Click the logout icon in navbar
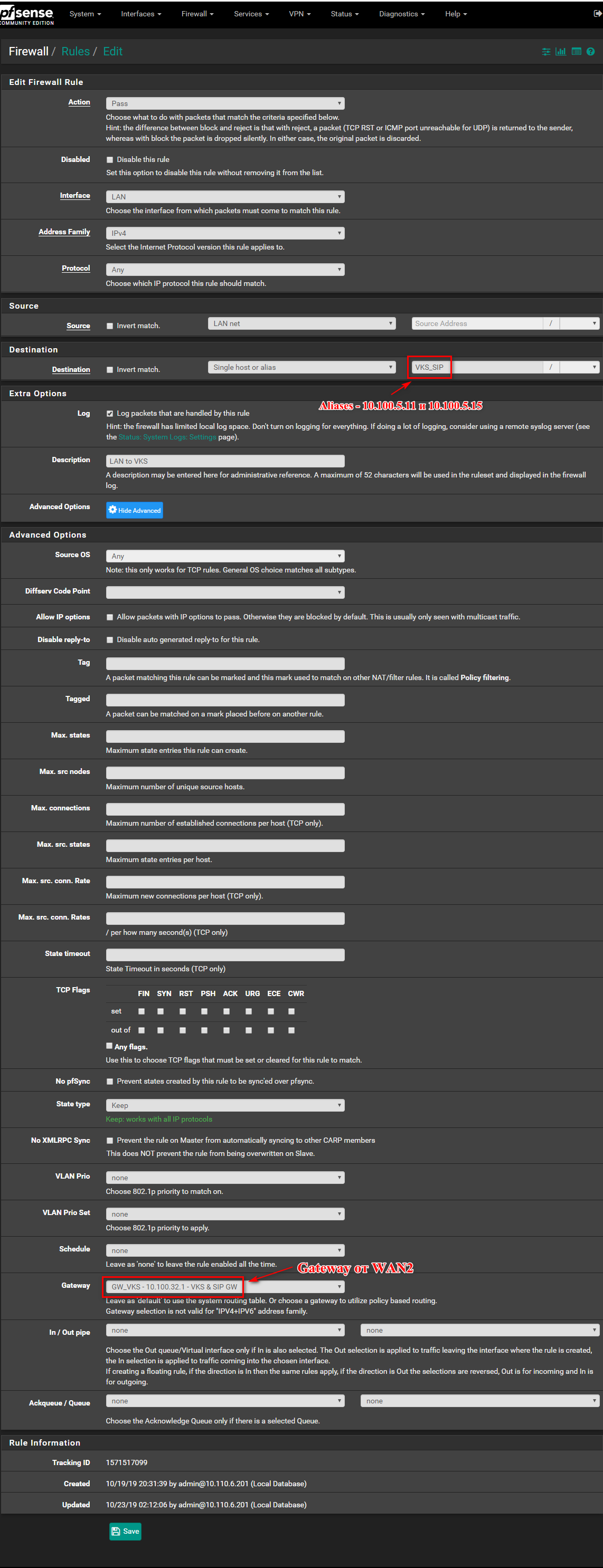Viewport: 603px width, 1568px height. pyautogui.click(x=597, y=13)
